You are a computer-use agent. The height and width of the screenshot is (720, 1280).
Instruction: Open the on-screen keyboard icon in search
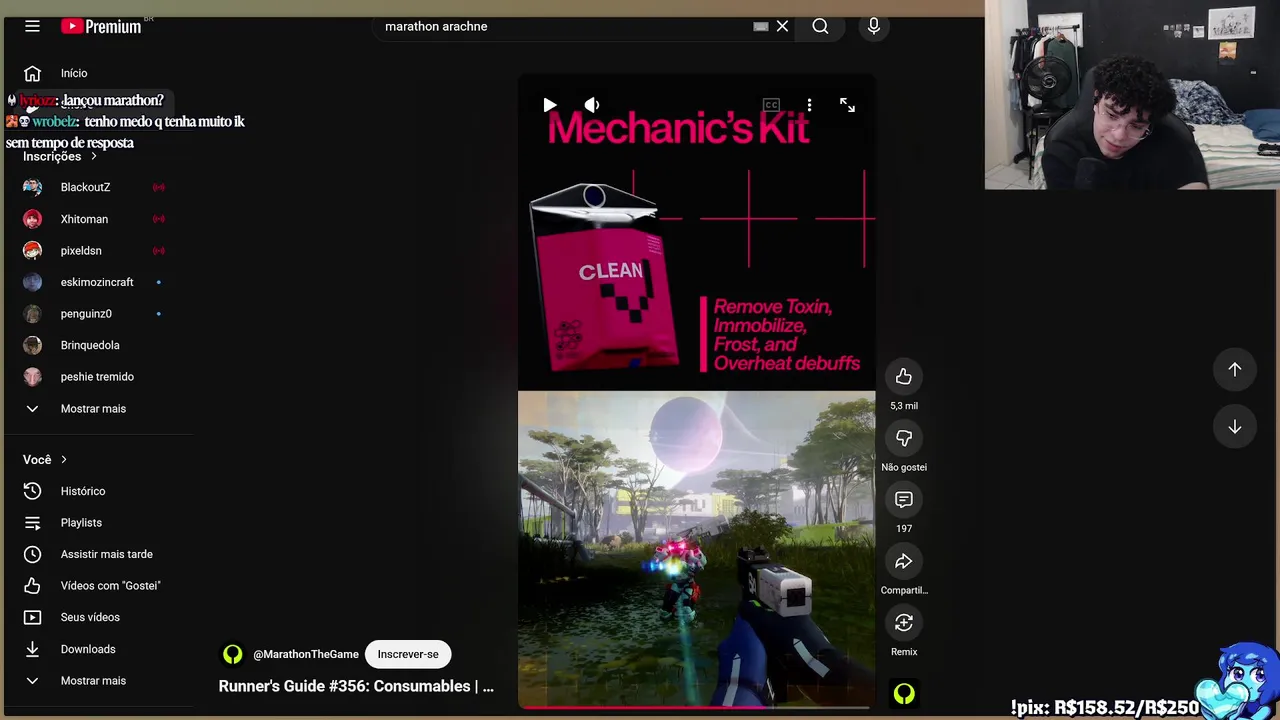coord(761,26)
